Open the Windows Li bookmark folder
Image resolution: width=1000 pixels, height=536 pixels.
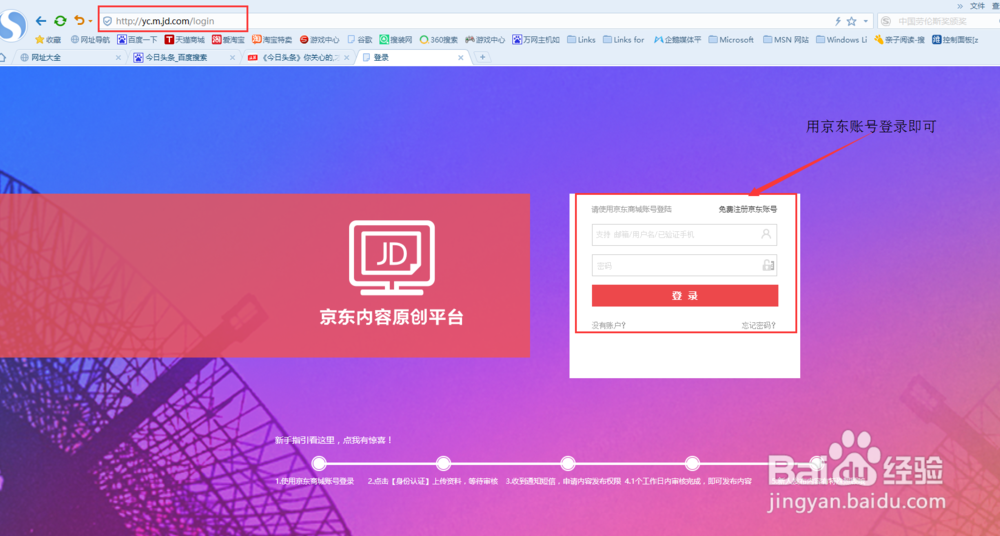point(842,40)
